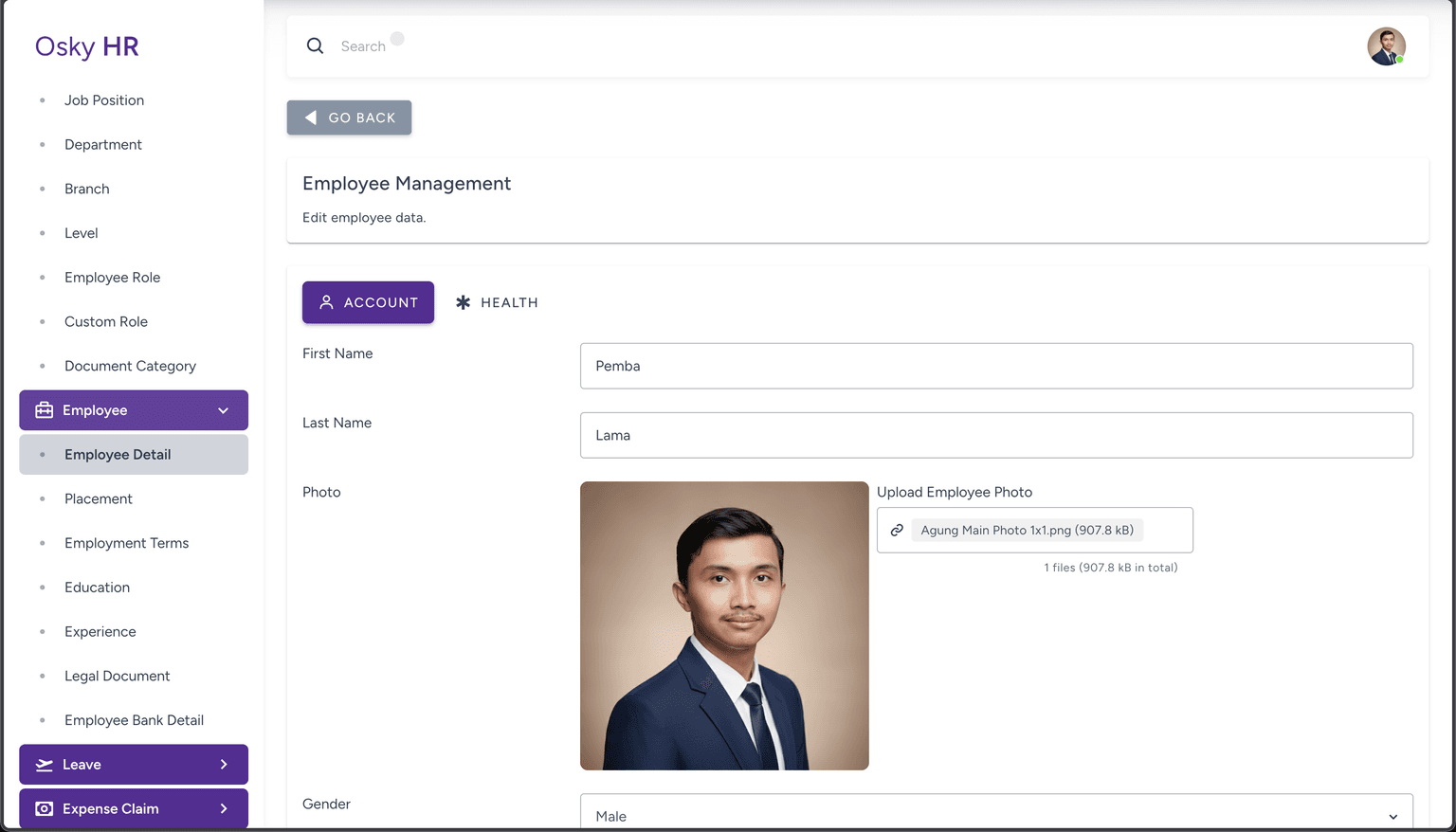Open the user profile avatar
Image resolution: width=1456 pixels, height=832 pixels.
pos(1385,46)
